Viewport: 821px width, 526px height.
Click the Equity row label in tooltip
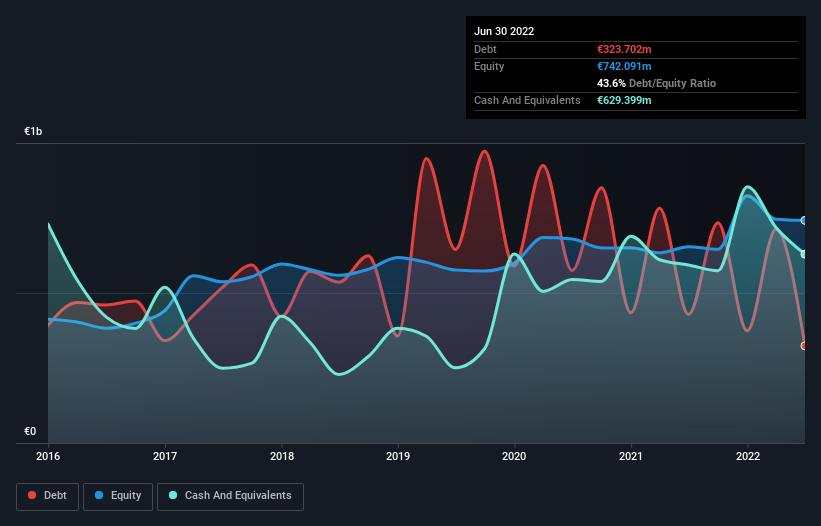coord(489,66)
